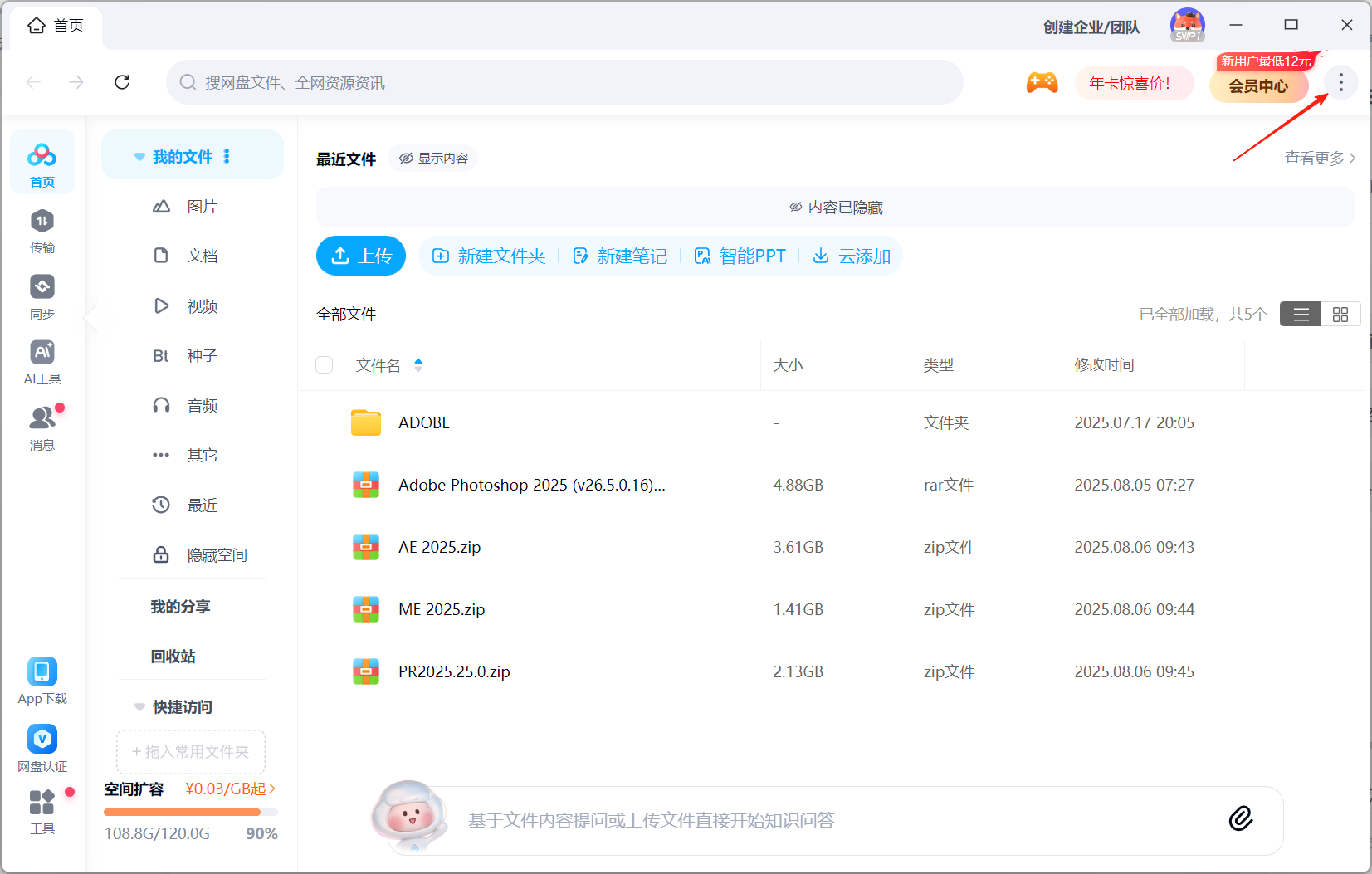This screenshot has width=1372, height=874.
Task: Switch to grid view icon
Action: click(x=1340, y=315)
